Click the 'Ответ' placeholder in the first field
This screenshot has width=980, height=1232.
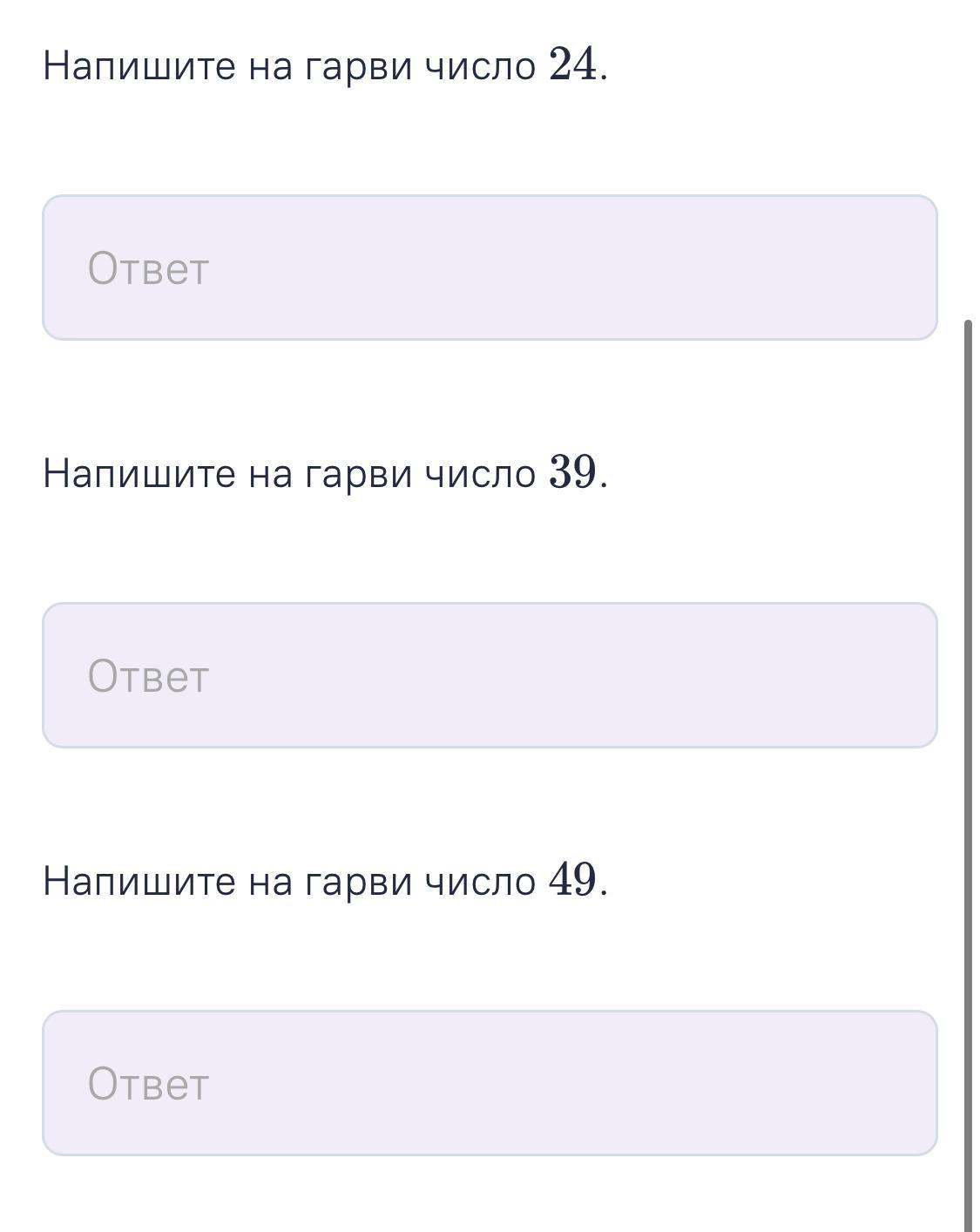[148, 268]
